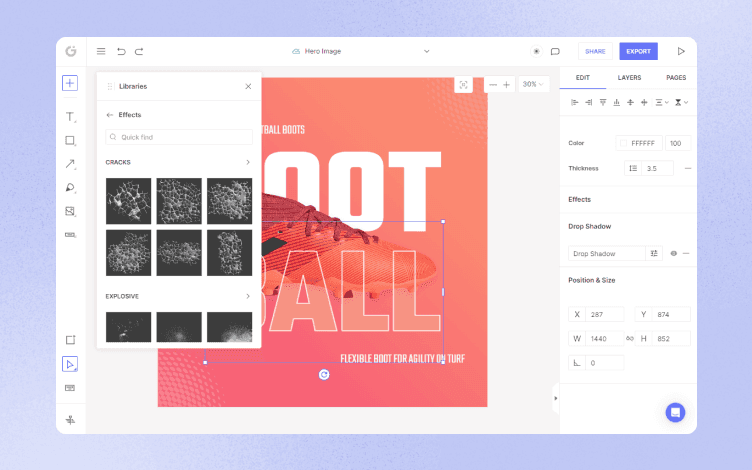
Task: Open the hourglass-shaped tidy dropdown
Action: pyautogui.click(x=681, y=102)
